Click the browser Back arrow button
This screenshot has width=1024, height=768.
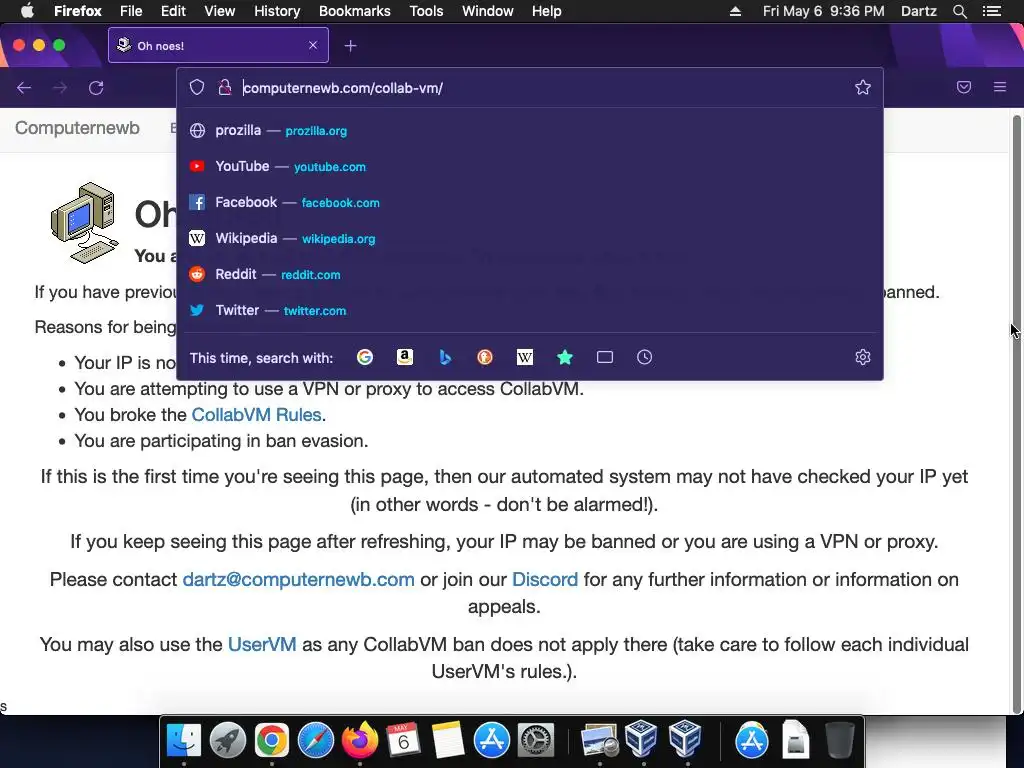click(24, 88)
